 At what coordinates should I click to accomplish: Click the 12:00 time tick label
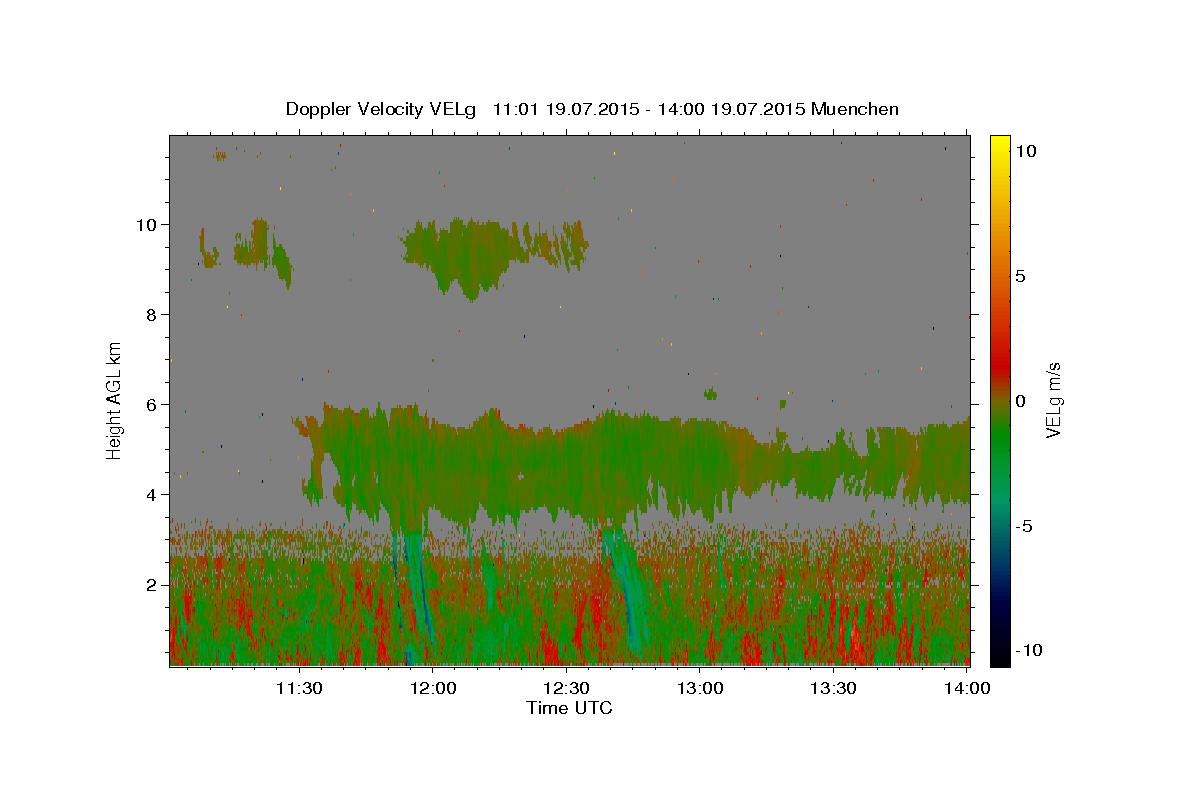click(433, 688)
